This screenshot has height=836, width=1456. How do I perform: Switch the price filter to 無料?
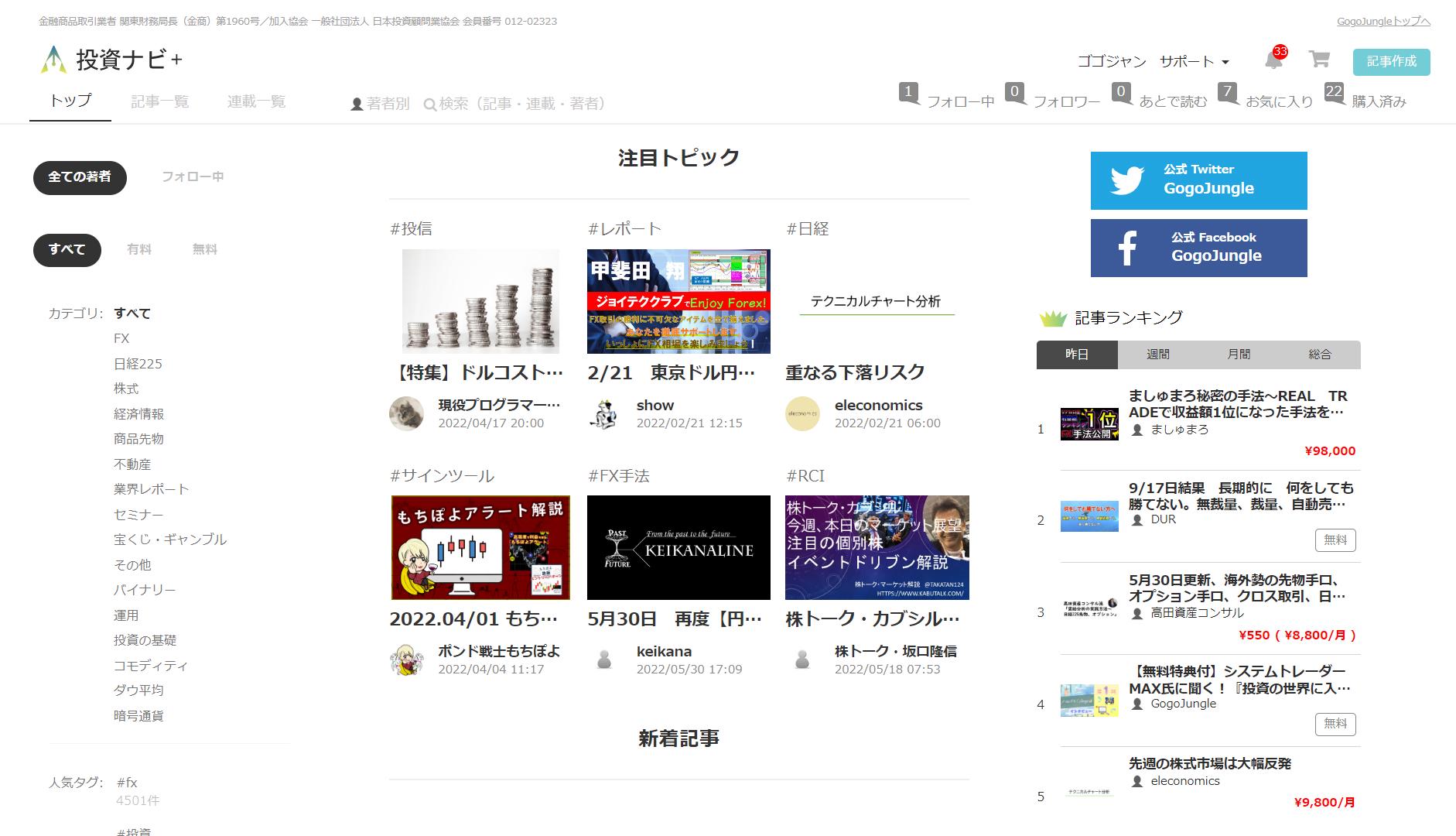204,250
